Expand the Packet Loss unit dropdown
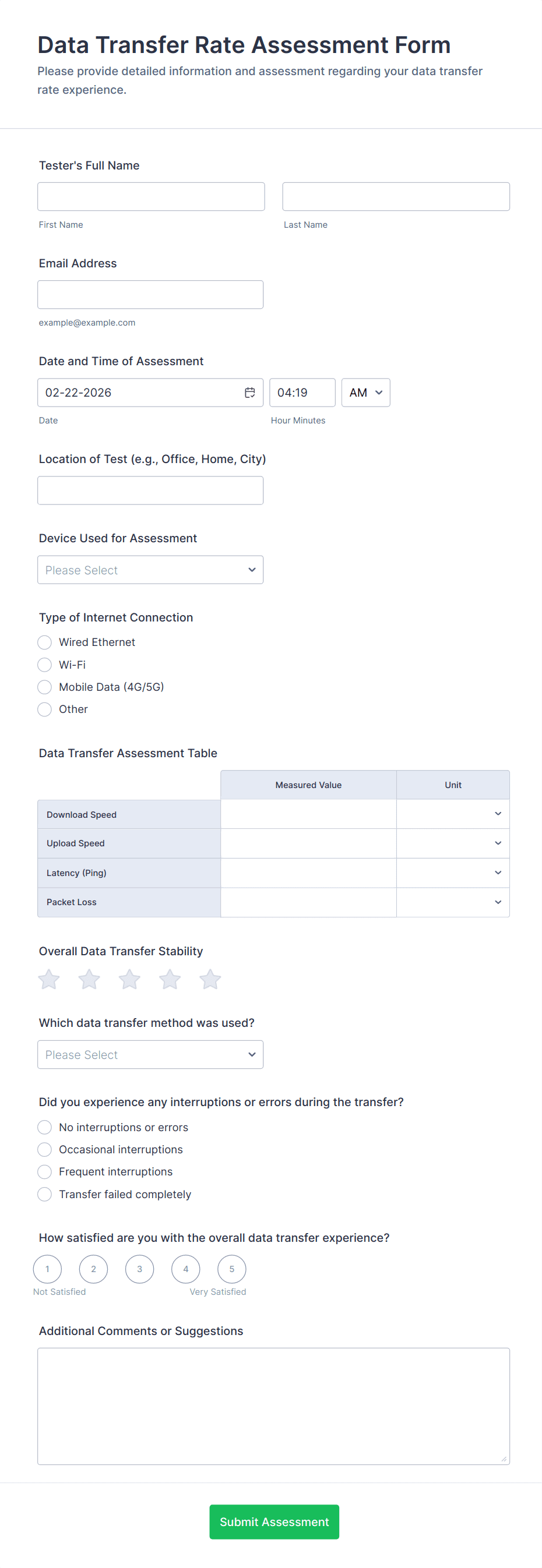Viewport: 542px width, 1568px height. point(452,902)
